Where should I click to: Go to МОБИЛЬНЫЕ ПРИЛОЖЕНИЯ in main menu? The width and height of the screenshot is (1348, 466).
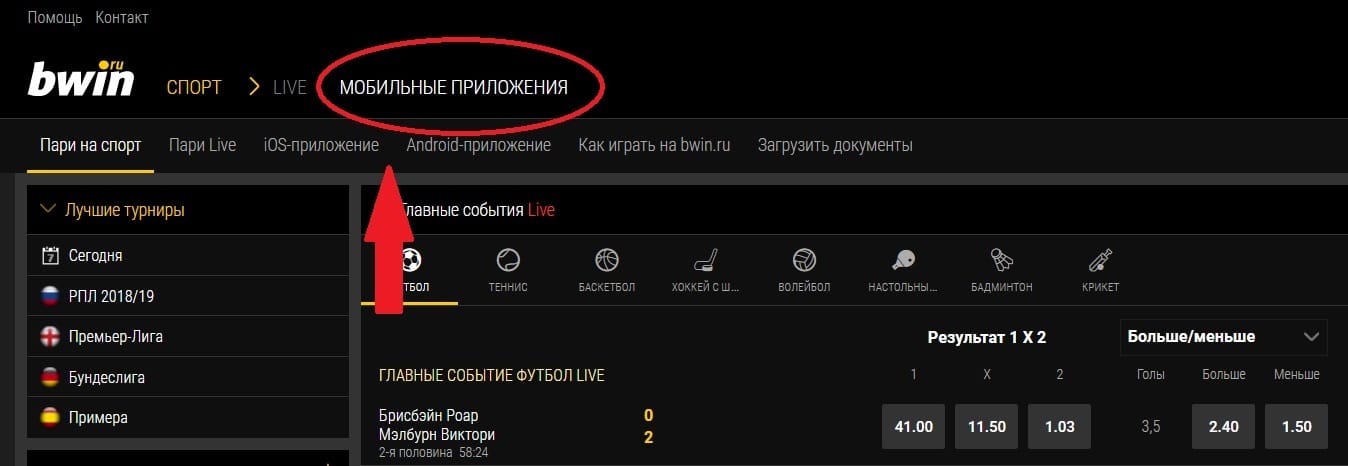point(453,87)
